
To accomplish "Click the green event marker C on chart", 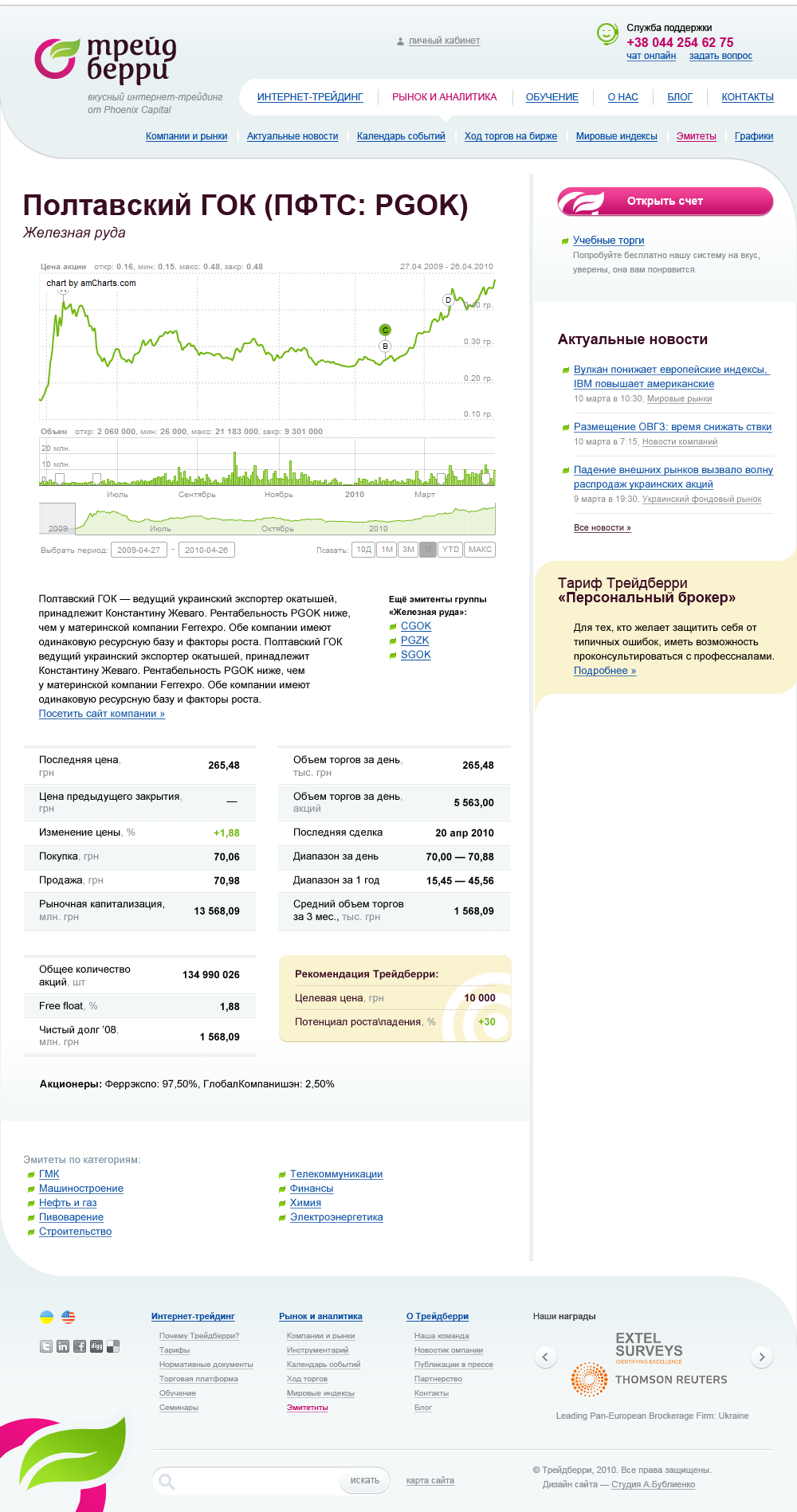I will 386,330.
